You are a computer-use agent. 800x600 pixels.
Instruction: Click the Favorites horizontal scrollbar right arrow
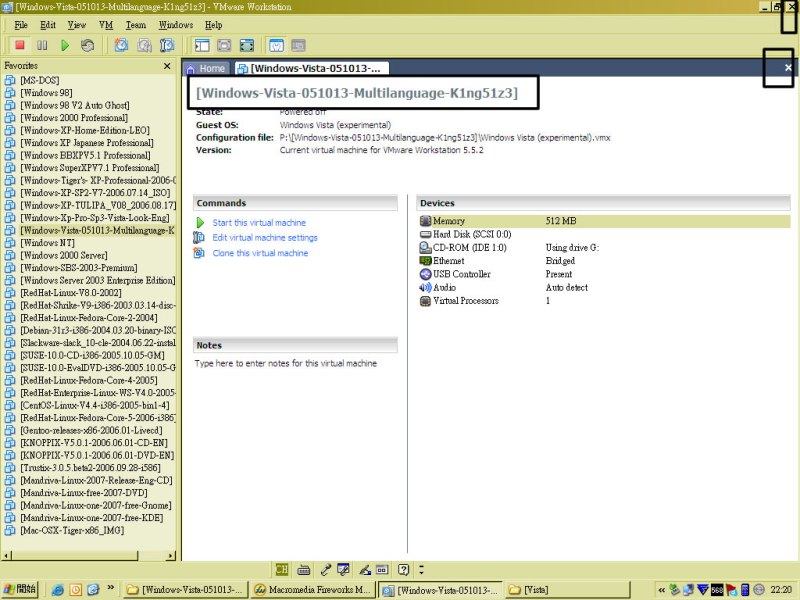pyautogui.click(x=171, y=555)
